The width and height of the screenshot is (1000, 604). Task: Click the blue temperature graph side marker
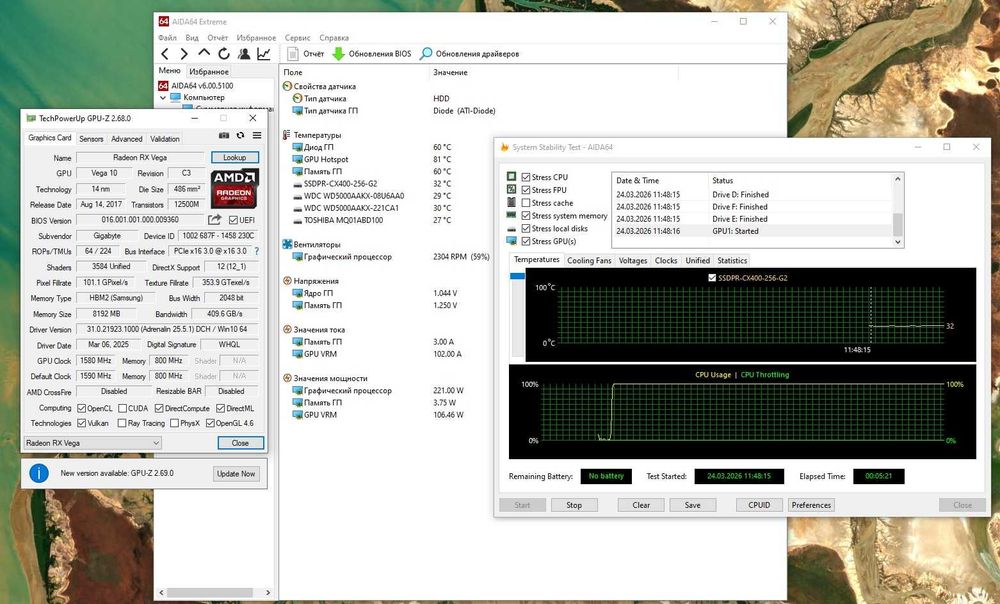pyautogui.click(x=517, y=276)
